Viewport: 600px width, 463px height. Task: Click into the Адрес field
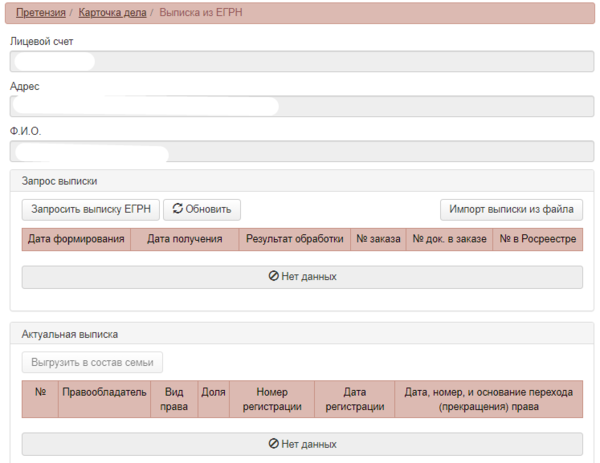pos(300,106)
